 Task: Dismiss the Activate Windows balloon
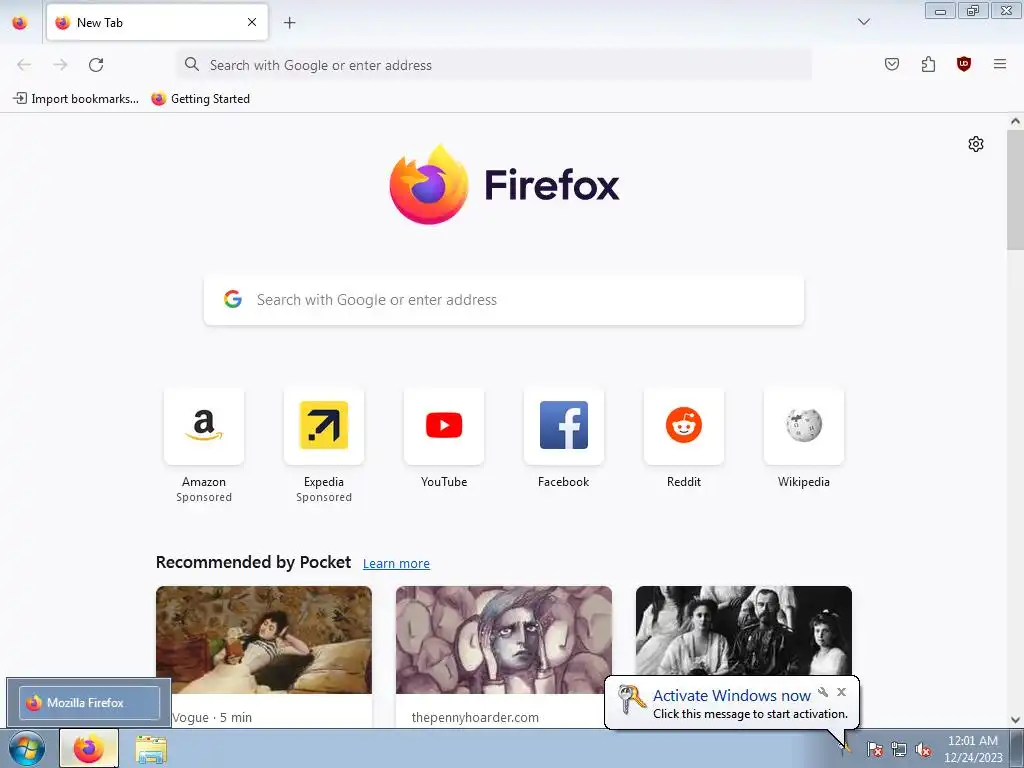(x=841, y=692)
